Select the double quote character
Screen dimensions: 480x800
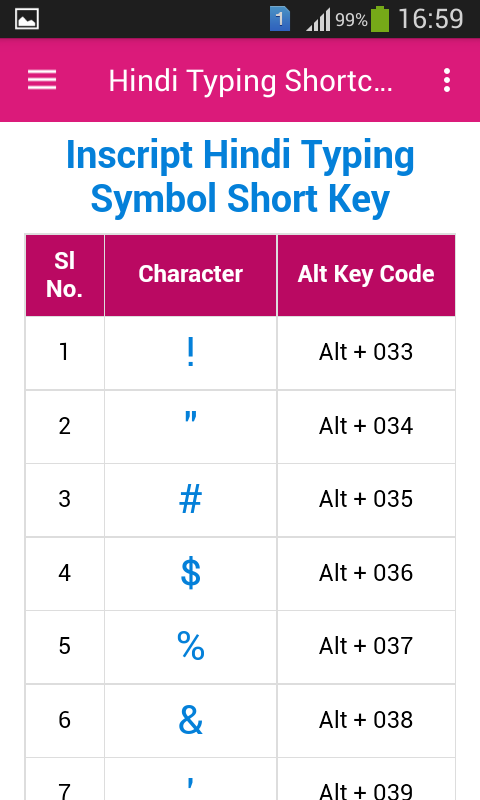pos(191,417)
